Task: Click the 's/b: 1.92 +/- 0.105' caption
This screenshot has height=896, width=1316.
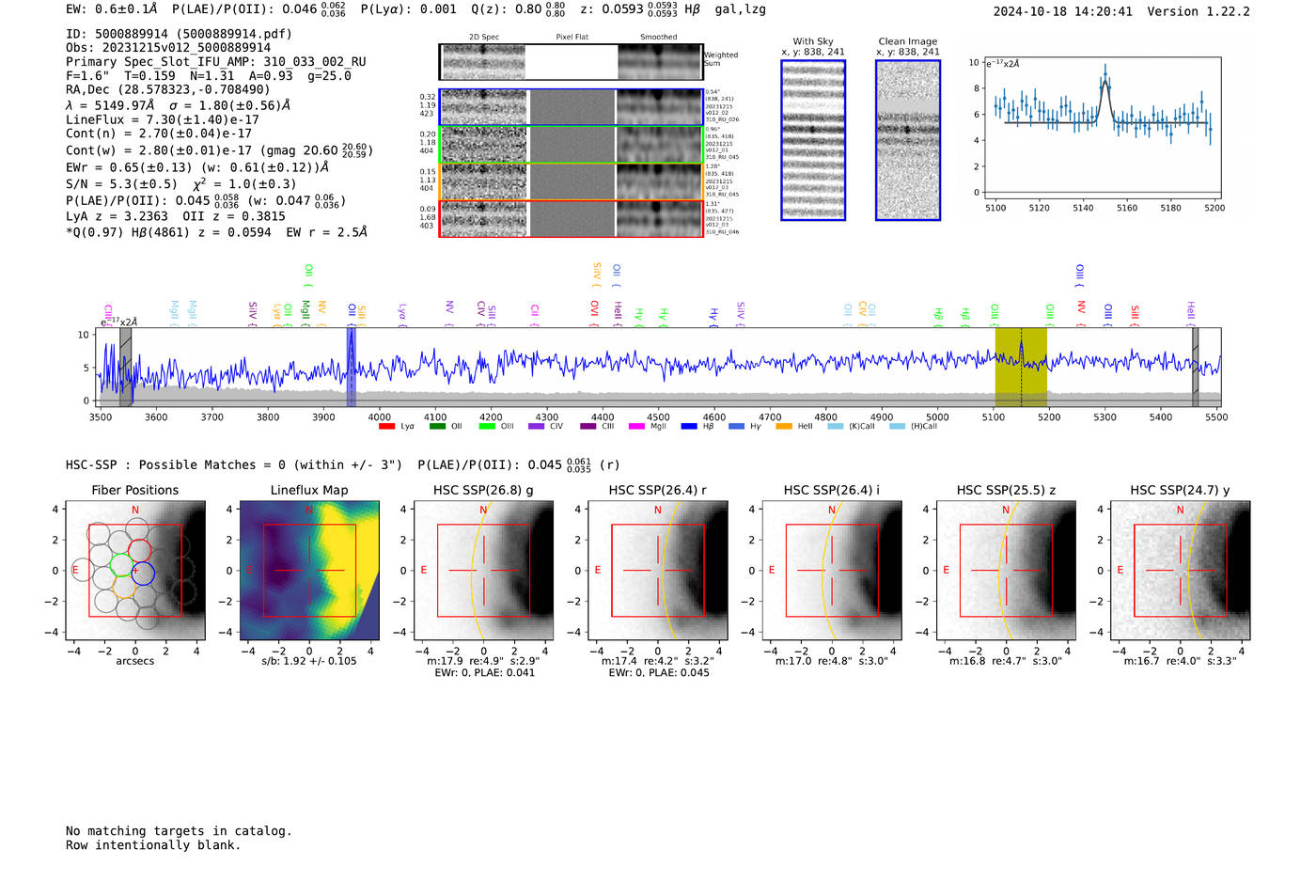Action: pos(309,661)
